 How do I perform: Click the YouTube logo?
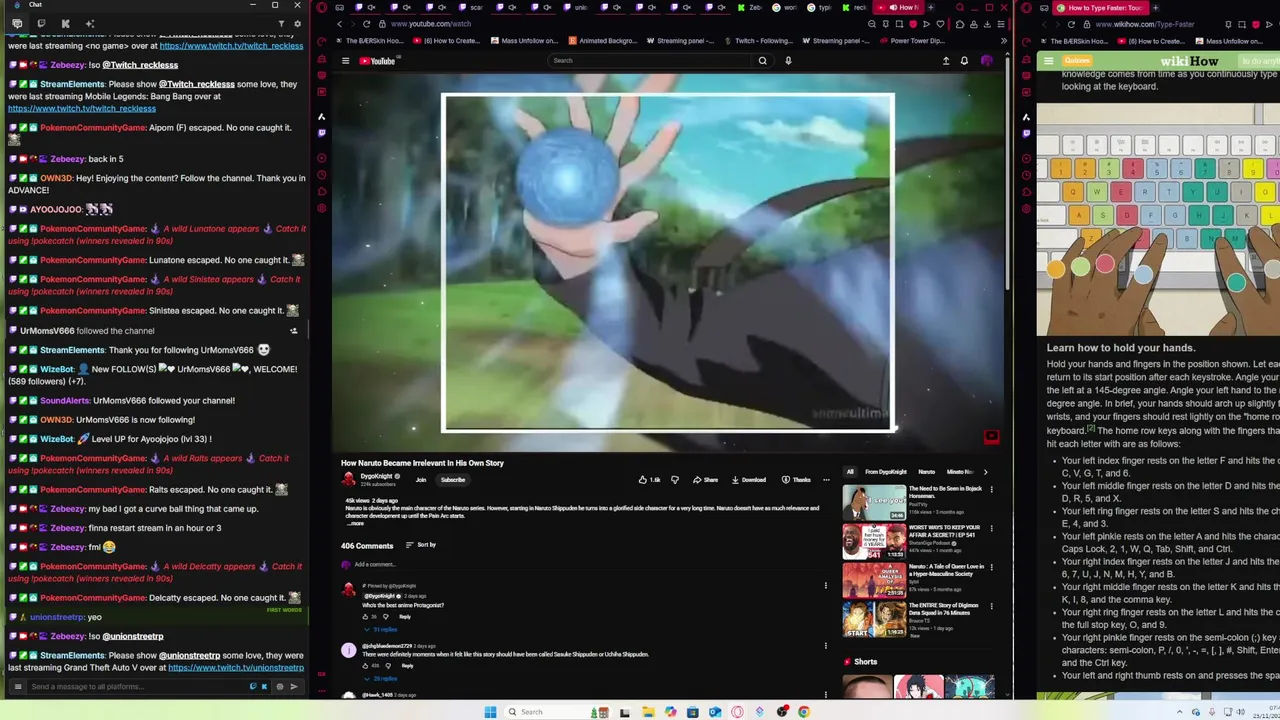pos(377,61)
